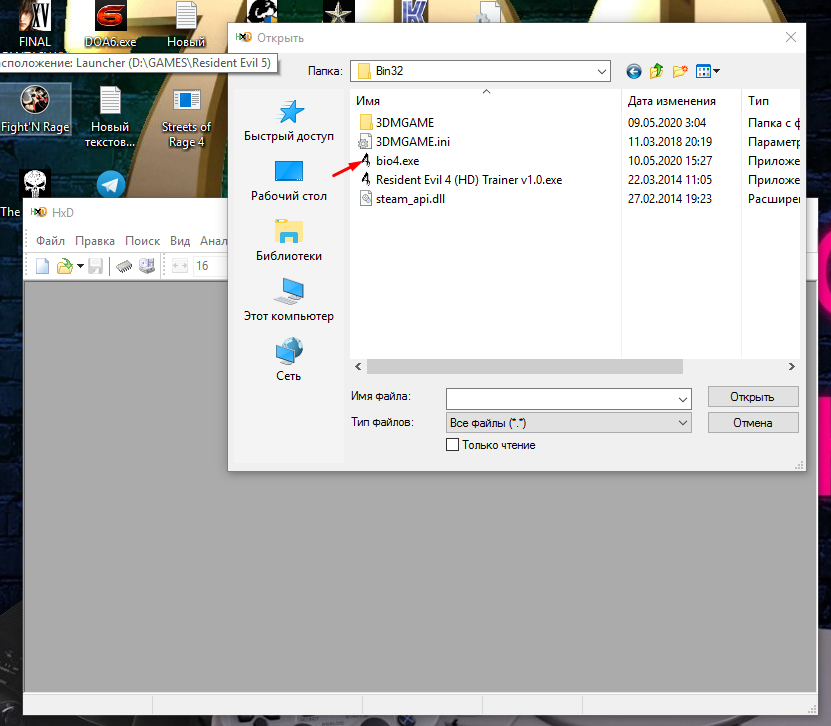831x726 pixels.
Task: Select the Streets of Rage 4 desktop icon
Action: pyautogui.click(x=186, y=118)
